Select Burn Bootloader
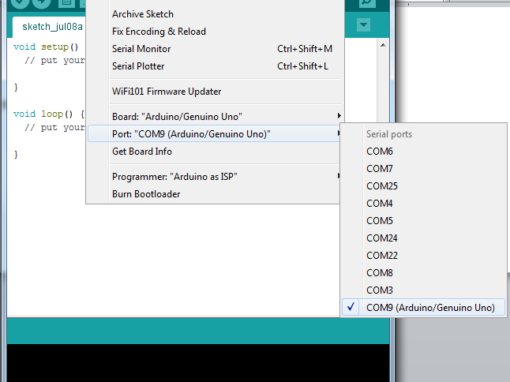 214,194
